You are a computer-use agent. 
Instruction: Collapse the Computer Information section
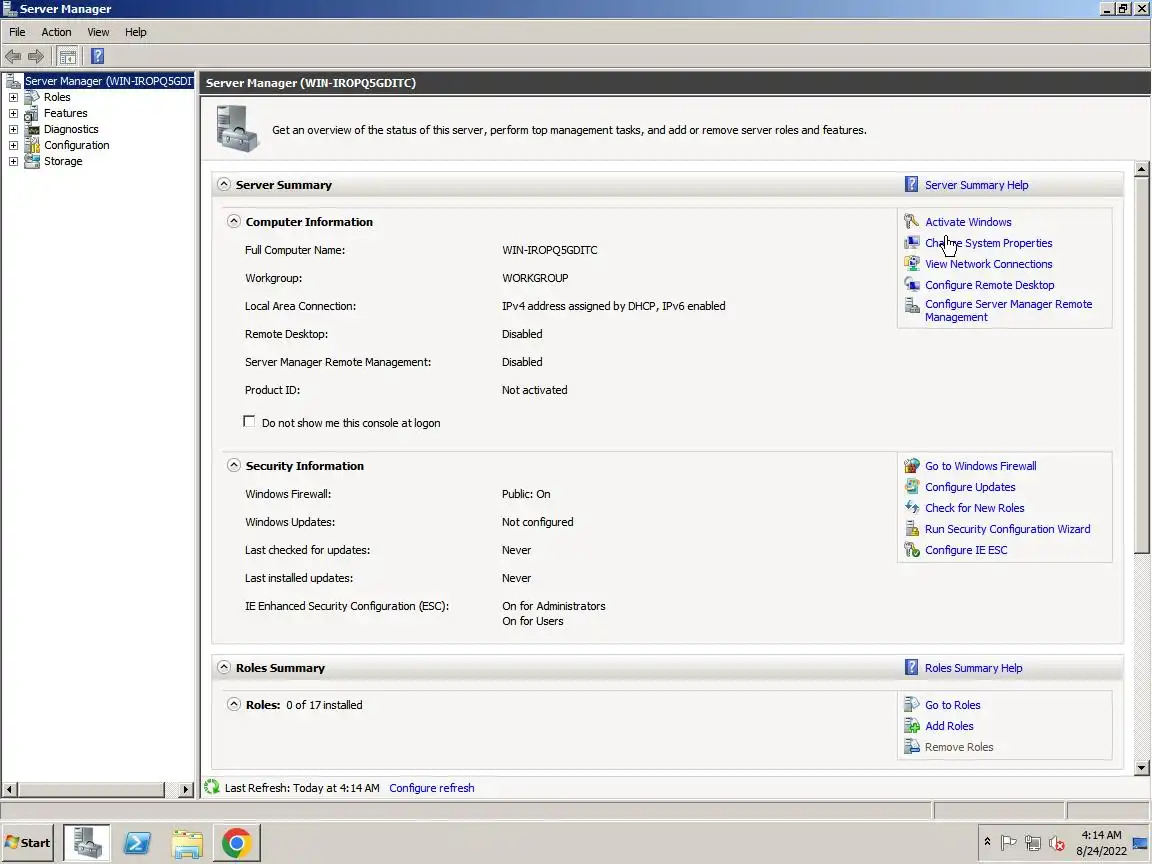[x=234, y=221]
